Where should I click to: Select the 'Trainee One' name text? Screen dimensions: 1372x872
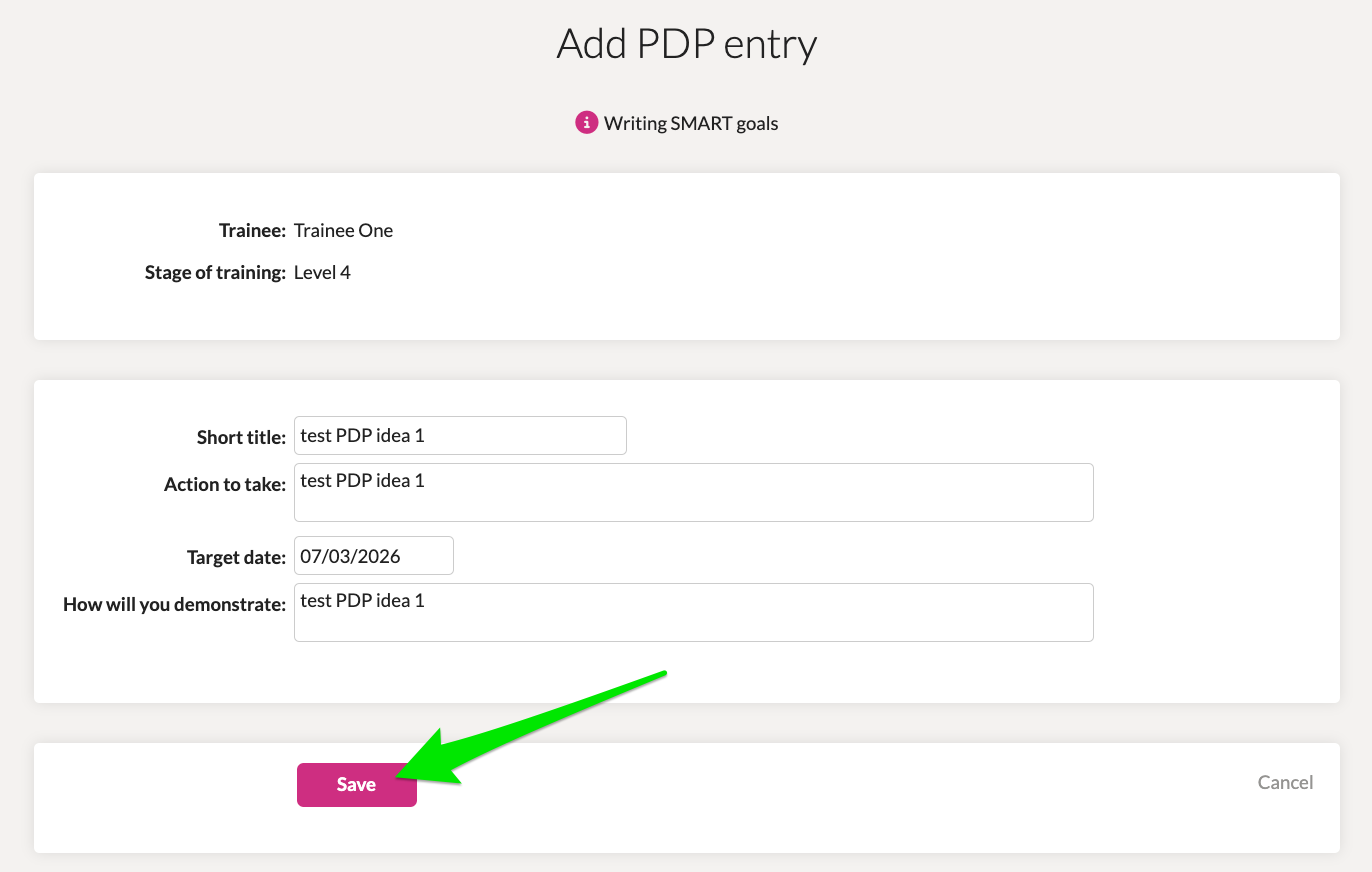343,230
